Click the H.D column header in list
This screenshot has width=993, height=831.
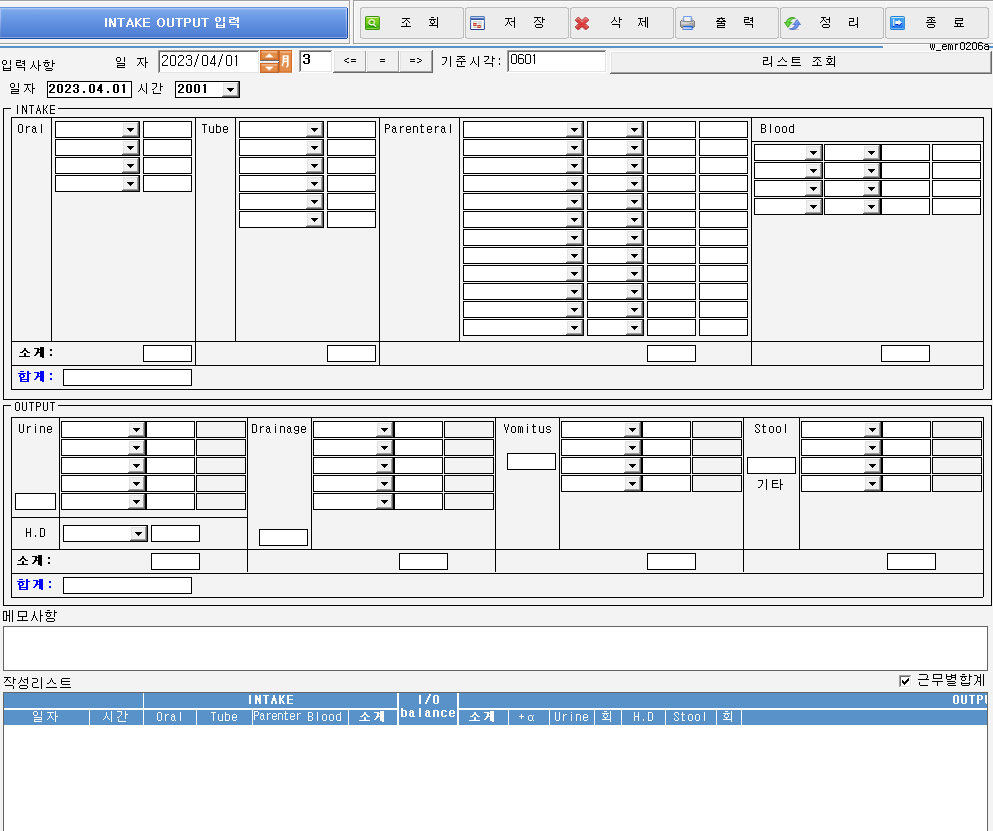coord(643,716)
